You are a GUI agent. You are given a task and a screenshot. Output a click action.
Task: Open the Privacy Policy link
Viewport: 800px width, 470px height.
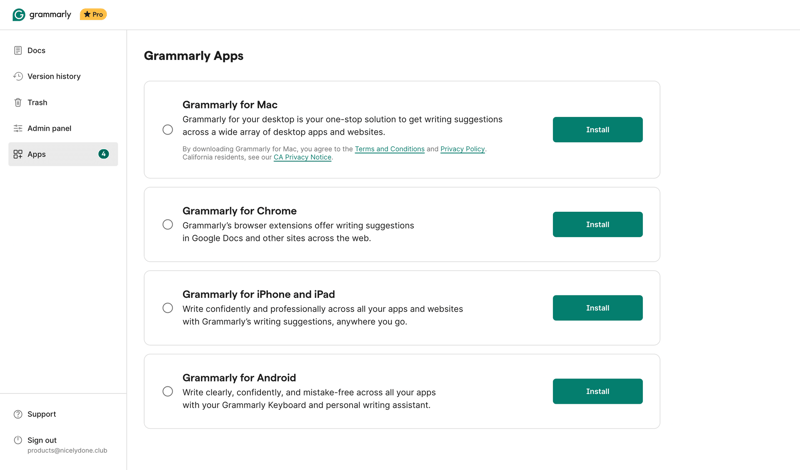pos(463,149)
